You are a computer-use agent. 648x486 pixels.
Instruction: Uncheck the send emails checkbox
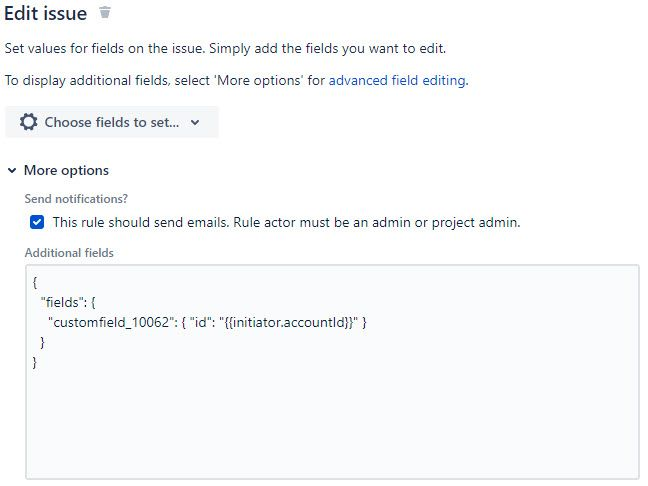[x=37, y=222]
